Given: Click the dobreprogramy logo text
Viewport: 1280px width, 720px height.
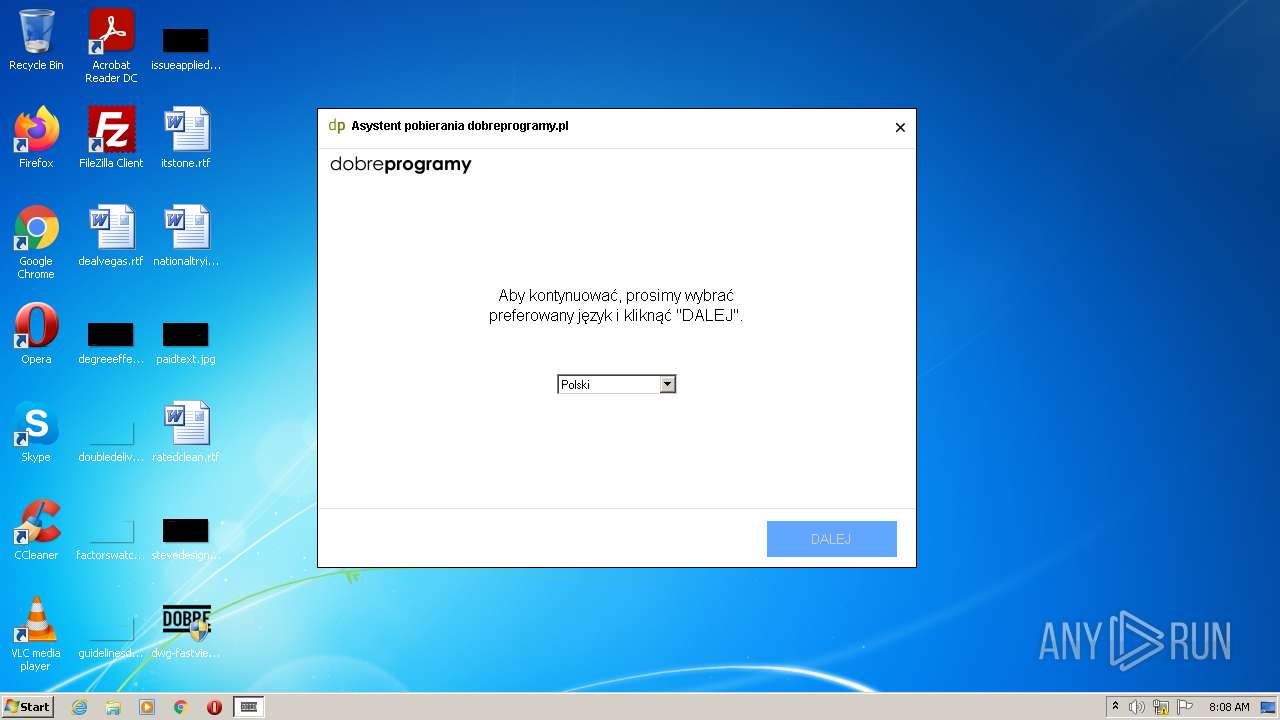Looking at the screenshot, I should pyautogui.click(x=401, y=164).
